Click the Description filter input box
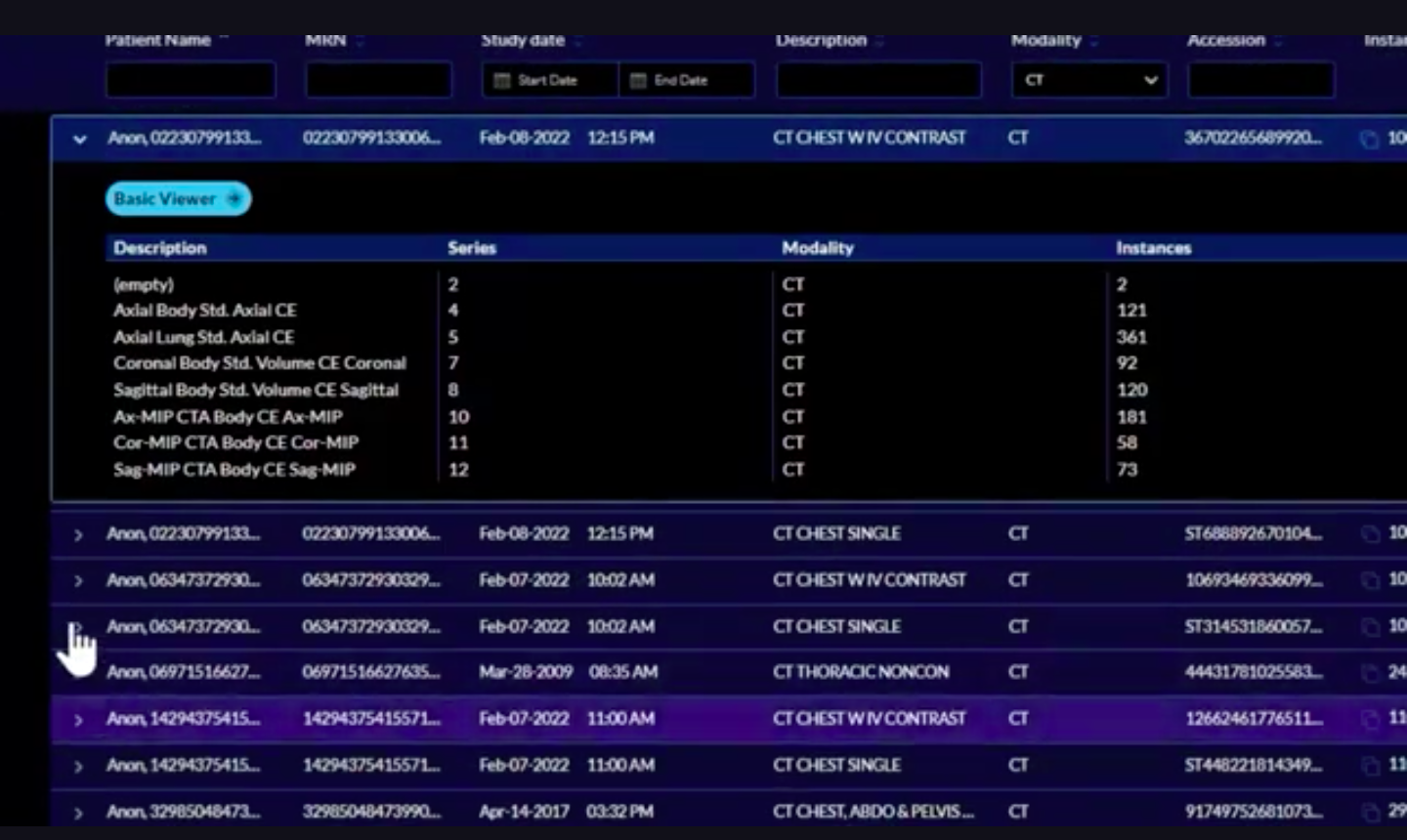 click(878, 80)
